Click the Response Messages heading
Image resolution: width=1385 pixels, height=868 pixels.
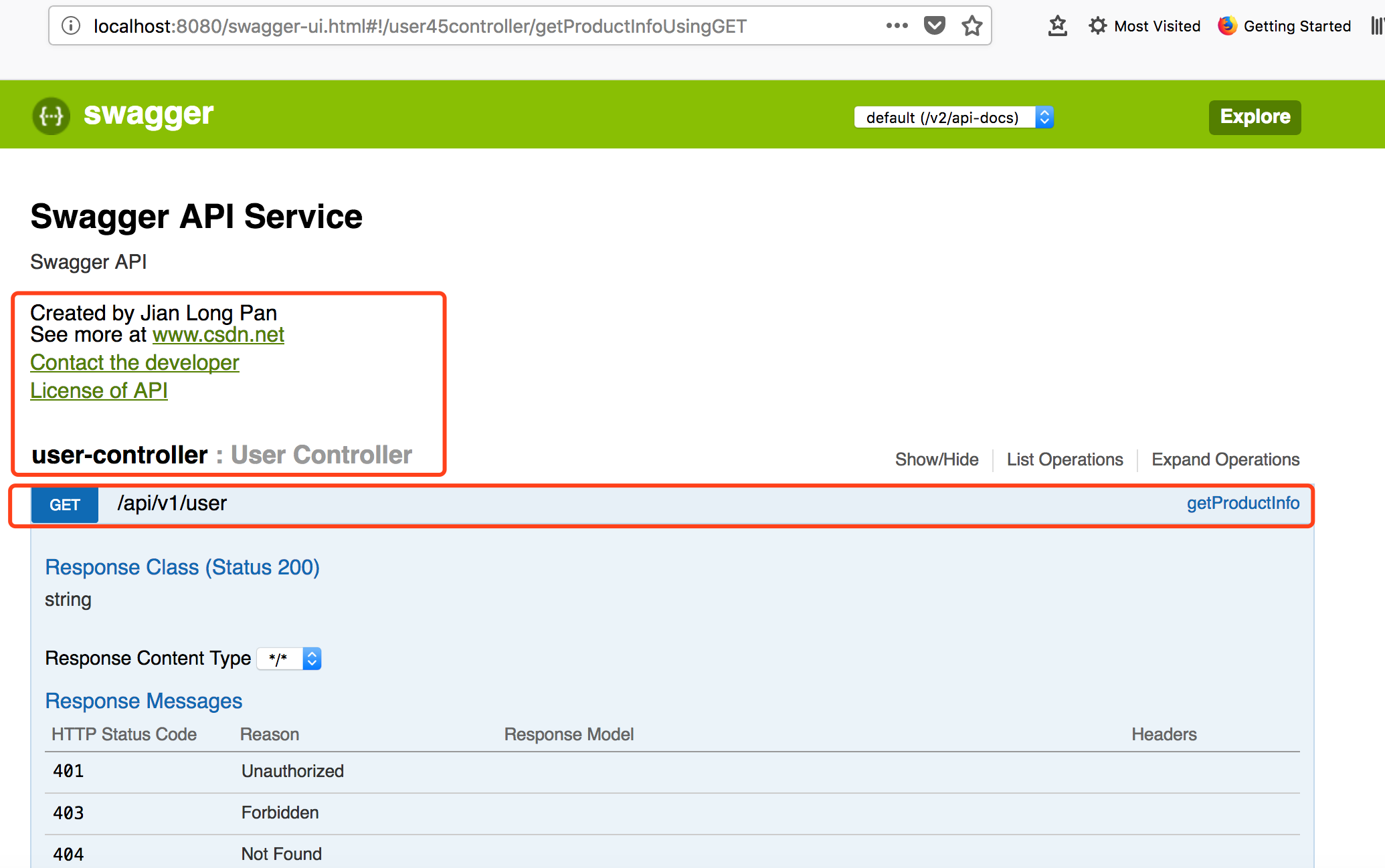coord(143,701)
